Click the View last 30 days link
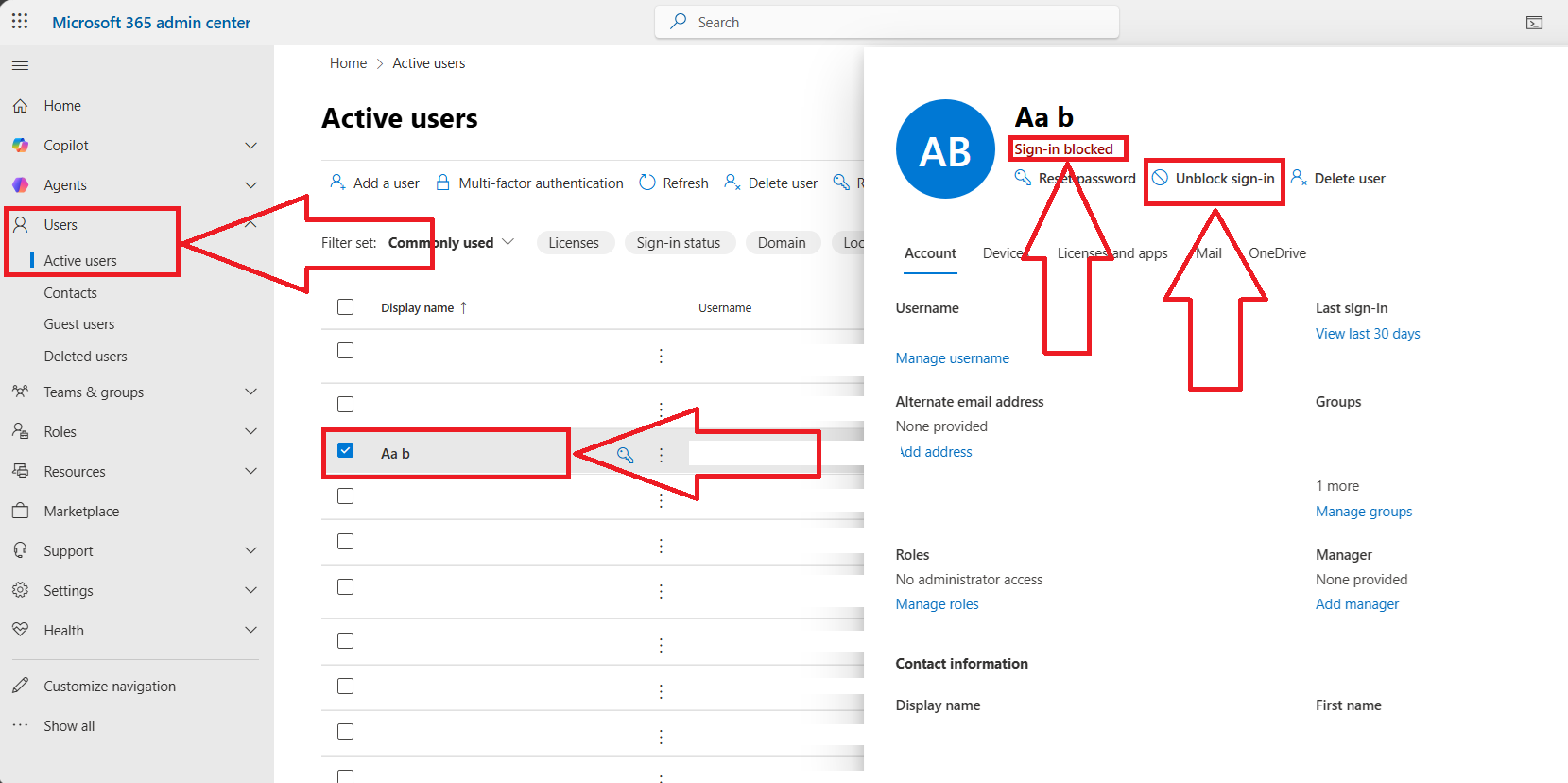 1368,334
